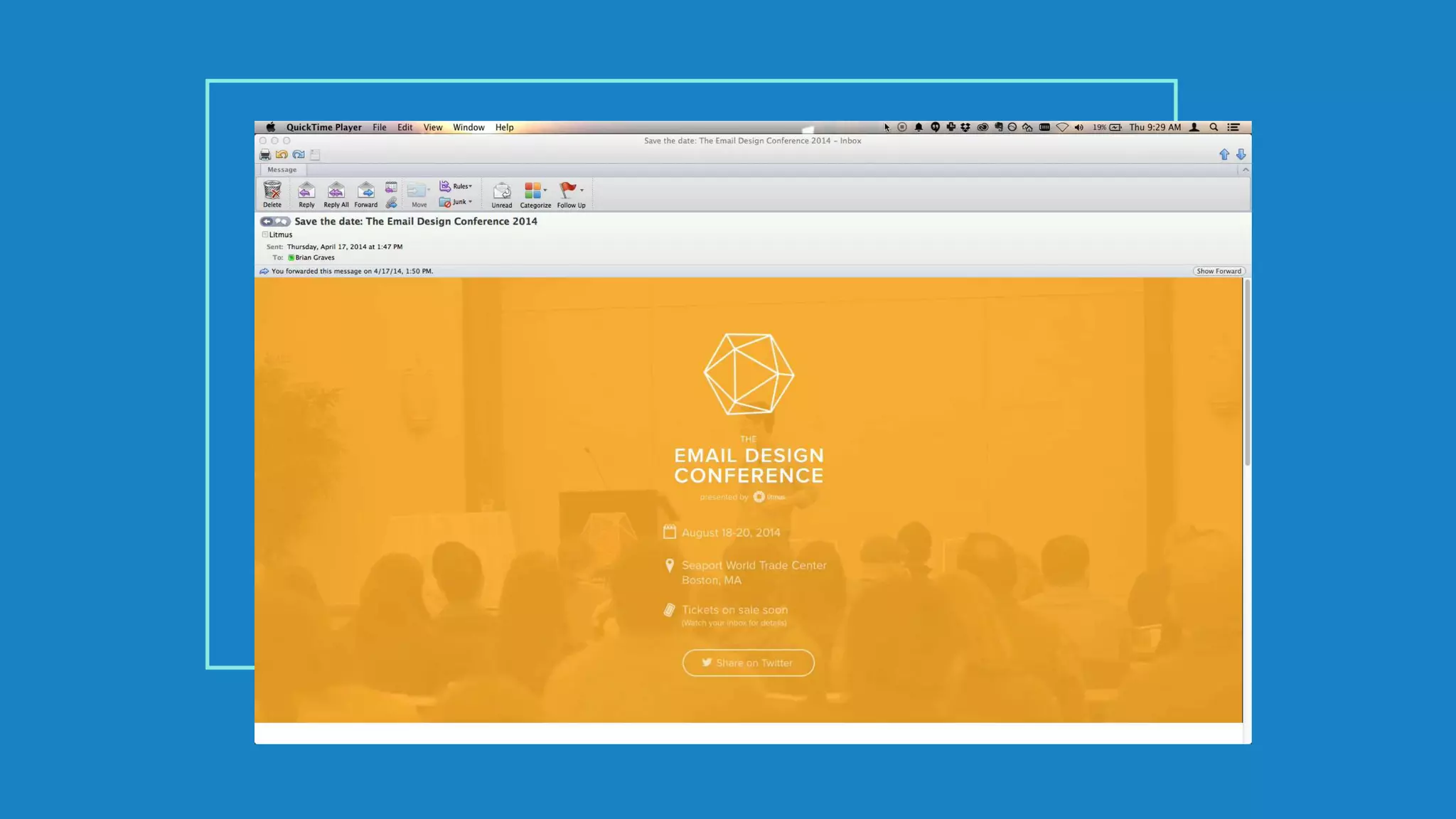Click the paperclip attachment icon
The height and width of the screenshot is (819, 1456).
coord(391,203)
